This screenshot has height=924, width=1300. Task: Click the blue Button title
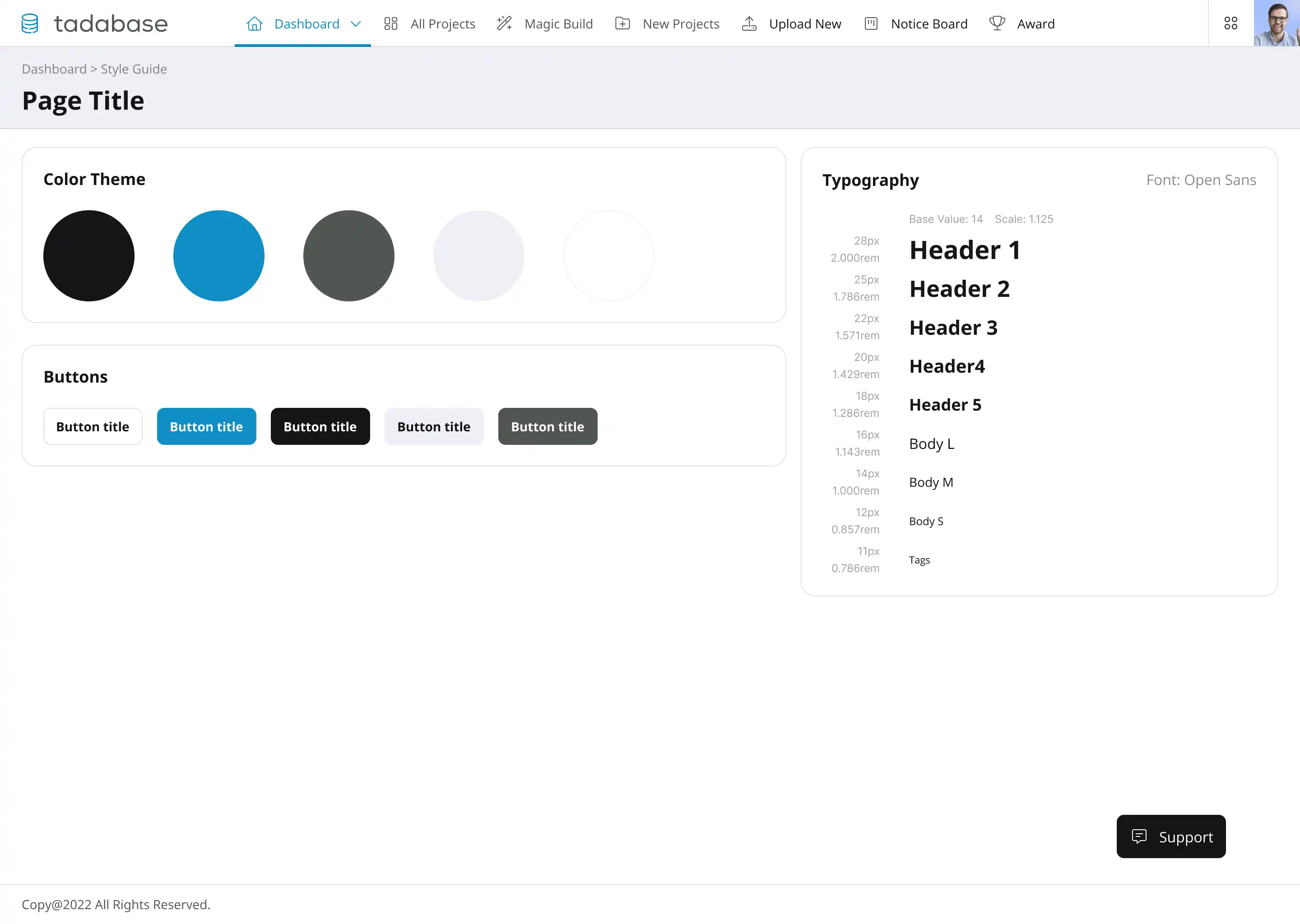[207, 426]
